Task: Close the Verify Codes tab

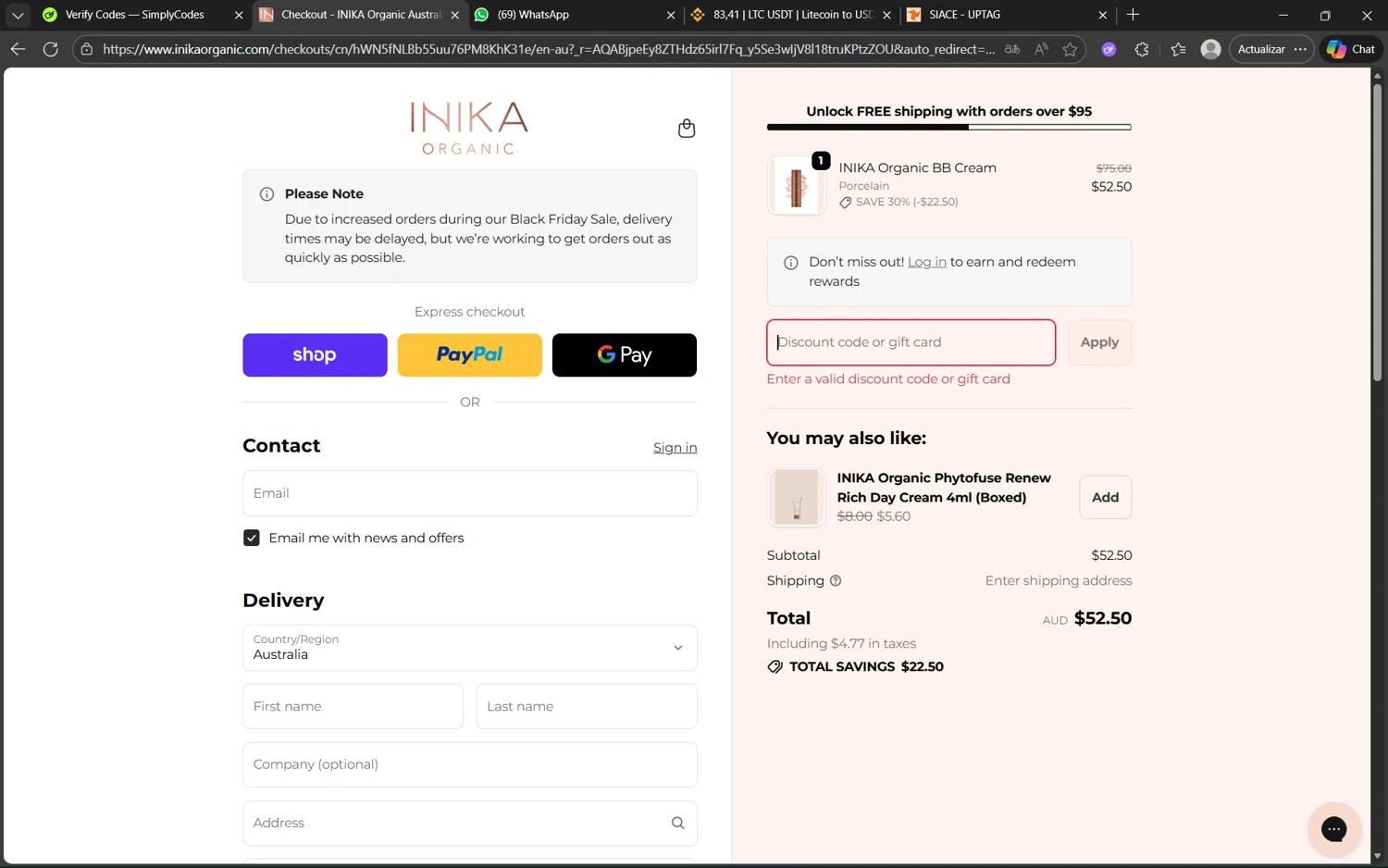Action: coord(239,15)
